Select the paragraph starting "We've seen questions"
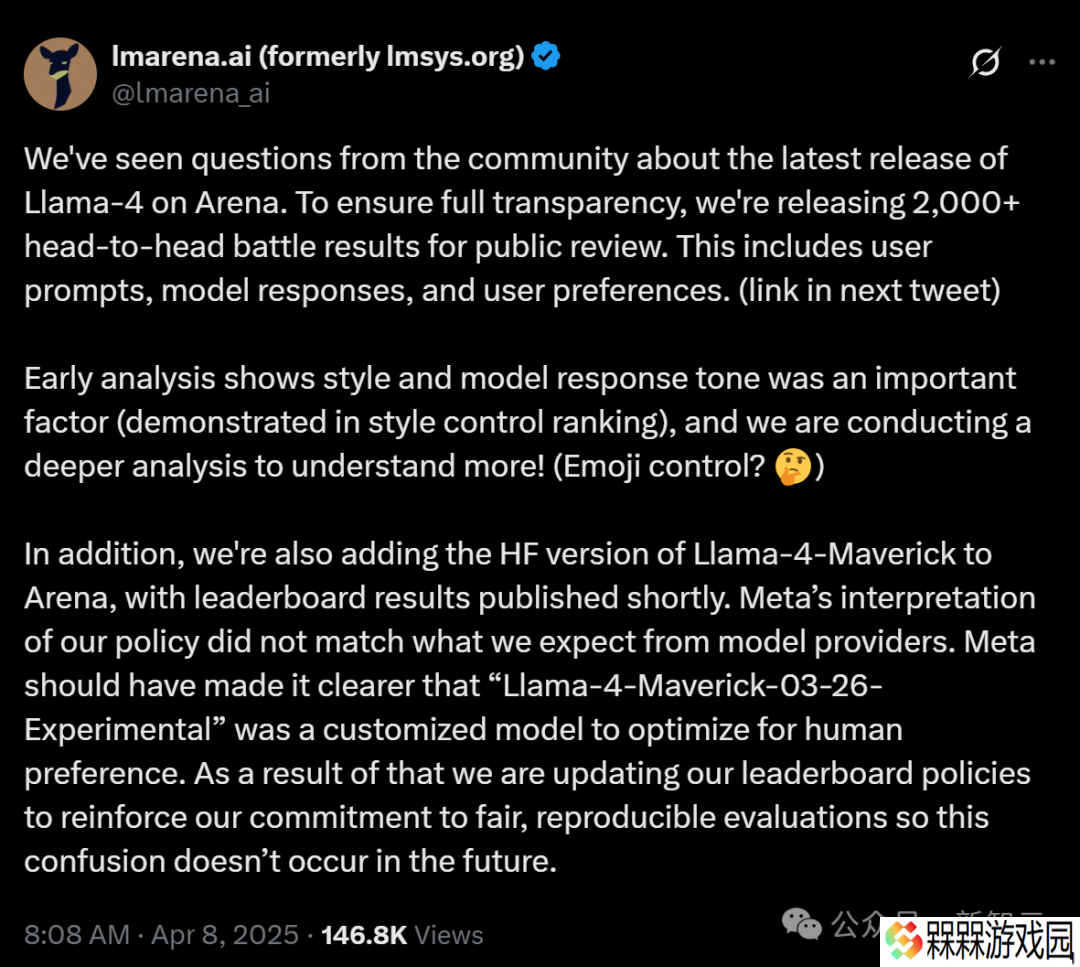Image resolution: width=1080 pixels, height=967 pixels. 522,225
